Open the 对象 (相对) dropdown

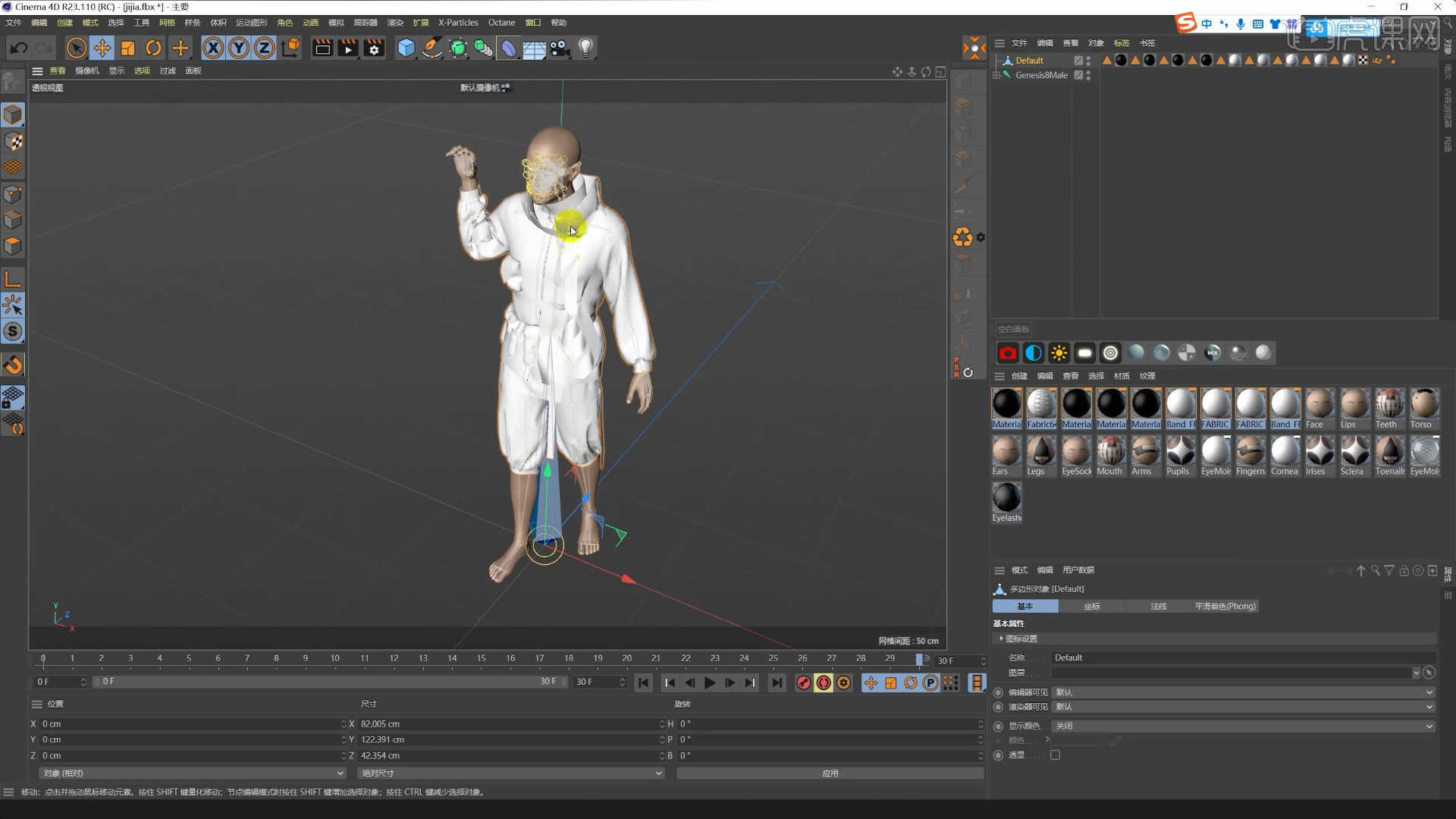191,773
